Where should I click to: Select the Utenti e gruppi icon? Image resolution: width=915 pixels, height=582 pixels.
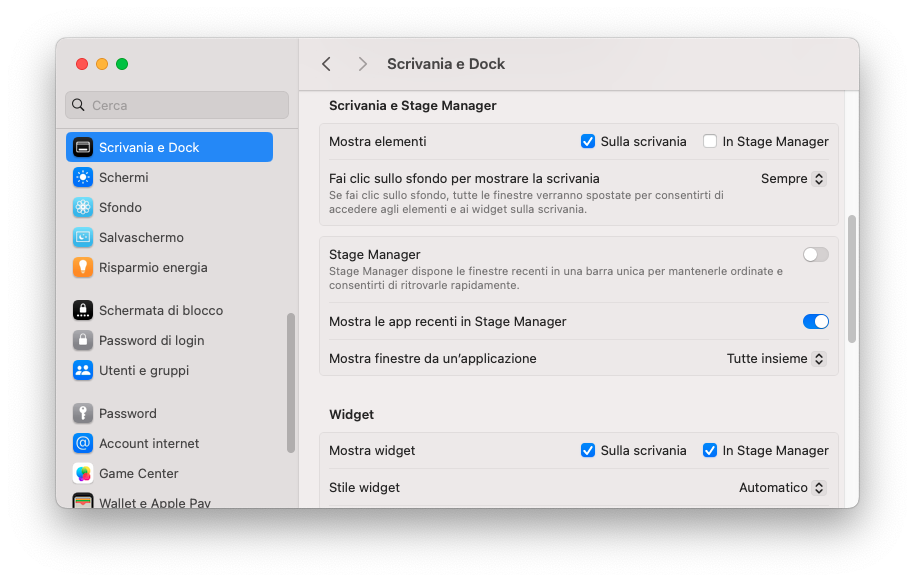pos(83,370)
